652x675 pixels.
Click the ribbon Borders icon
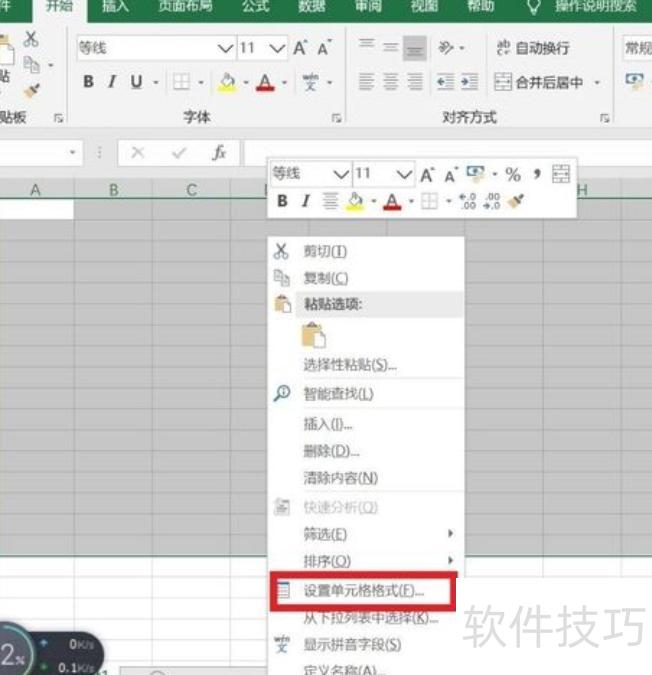pyautogui.click(x=181, y=82)
